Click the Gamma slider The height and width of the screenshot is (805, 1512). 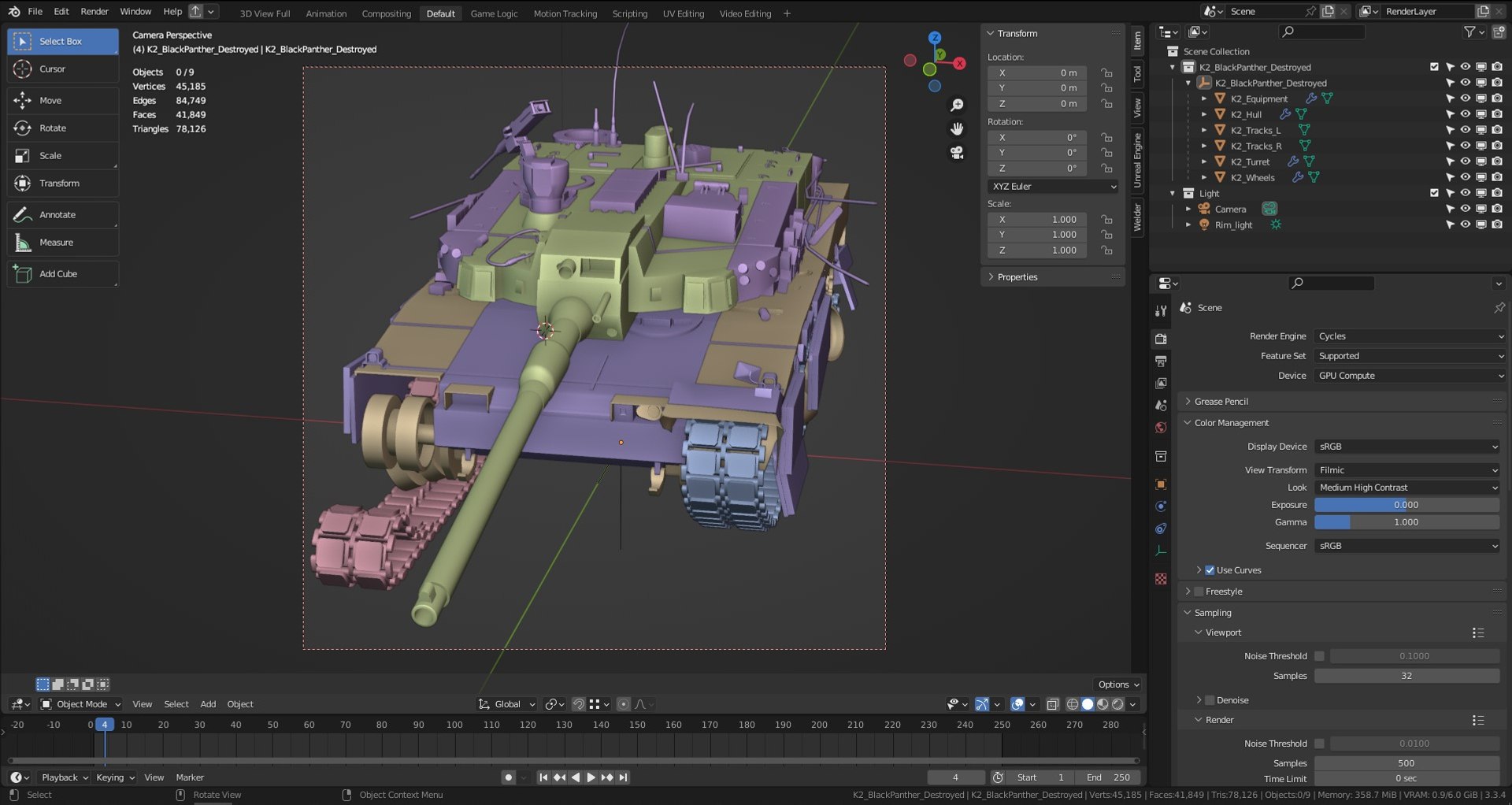point(1407,522)
